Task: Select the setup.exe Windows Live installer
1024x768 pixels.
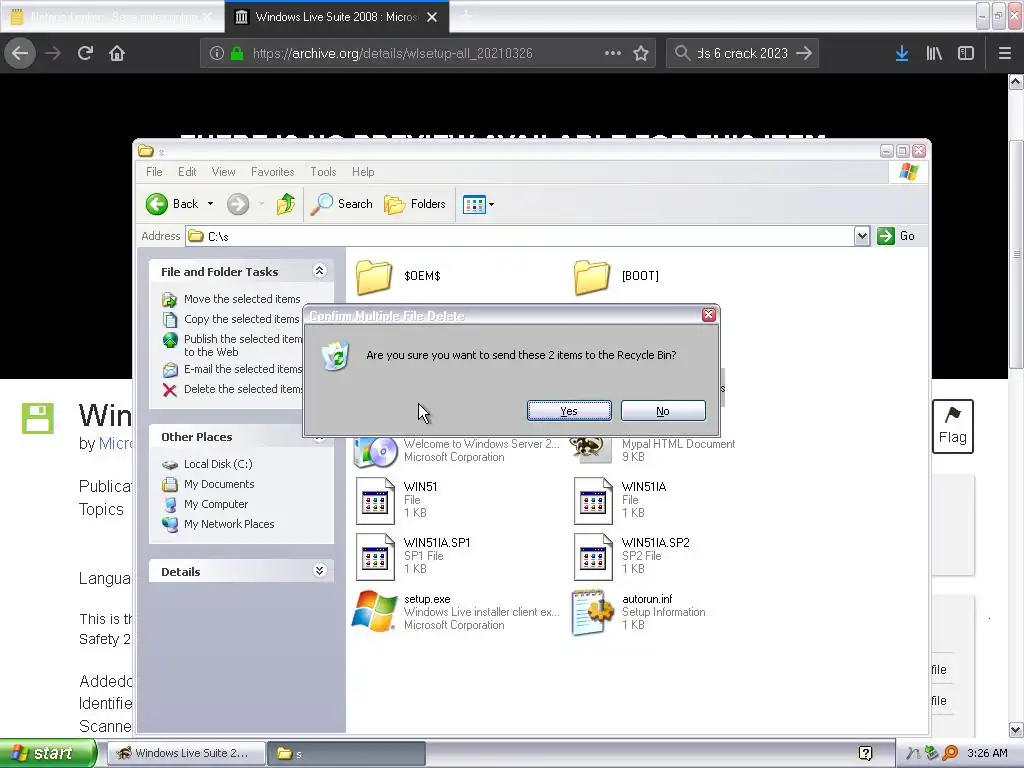Action: pyautogui.click(x=374, y=611)
